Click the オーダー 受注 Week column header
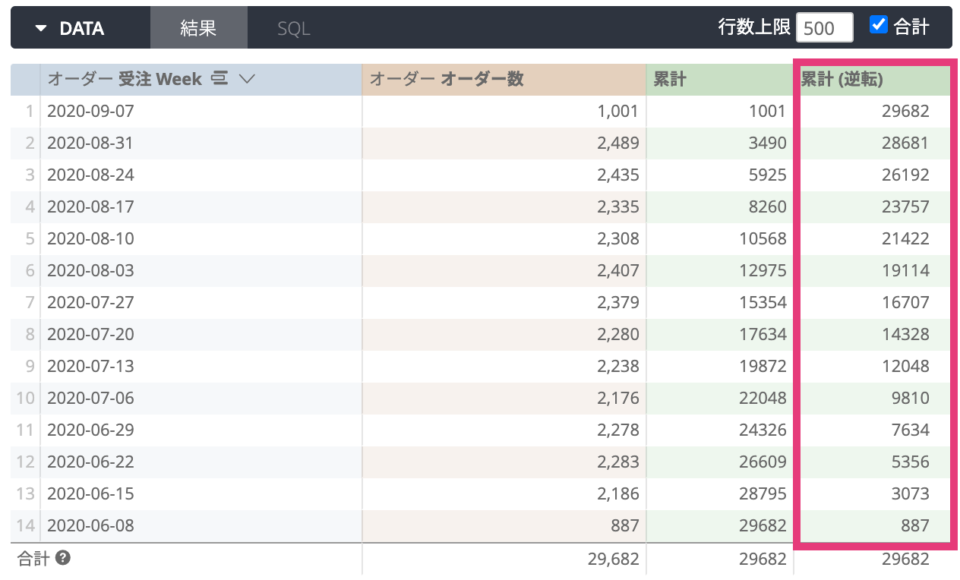 click(201, 79)
